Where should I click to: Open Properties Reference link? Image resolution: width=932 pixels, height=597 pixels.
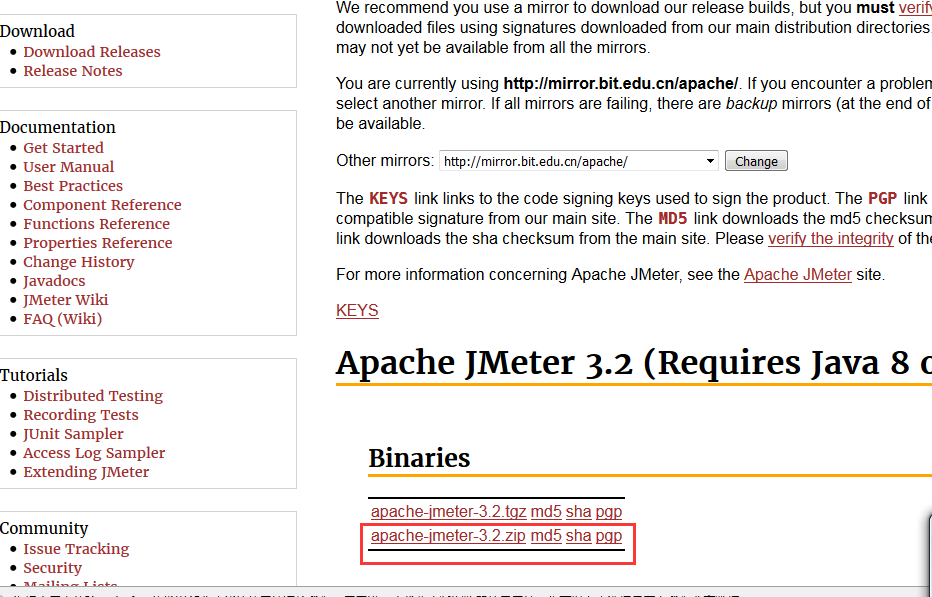pos(97,243)
